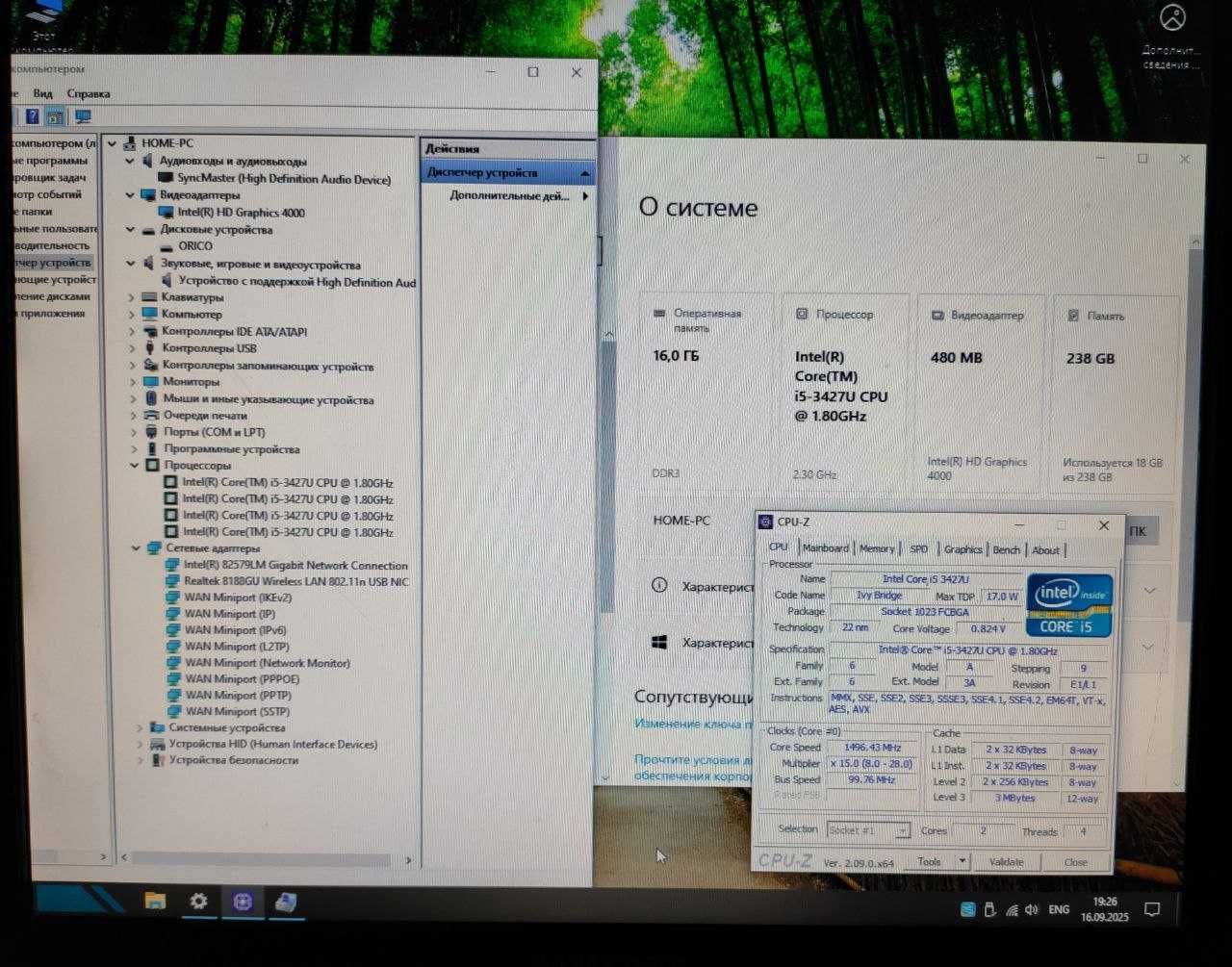The image size is (1232, 967).
Task: Click Мыши и иные указывающие устройства icon
Action: (x=151, y=398)
